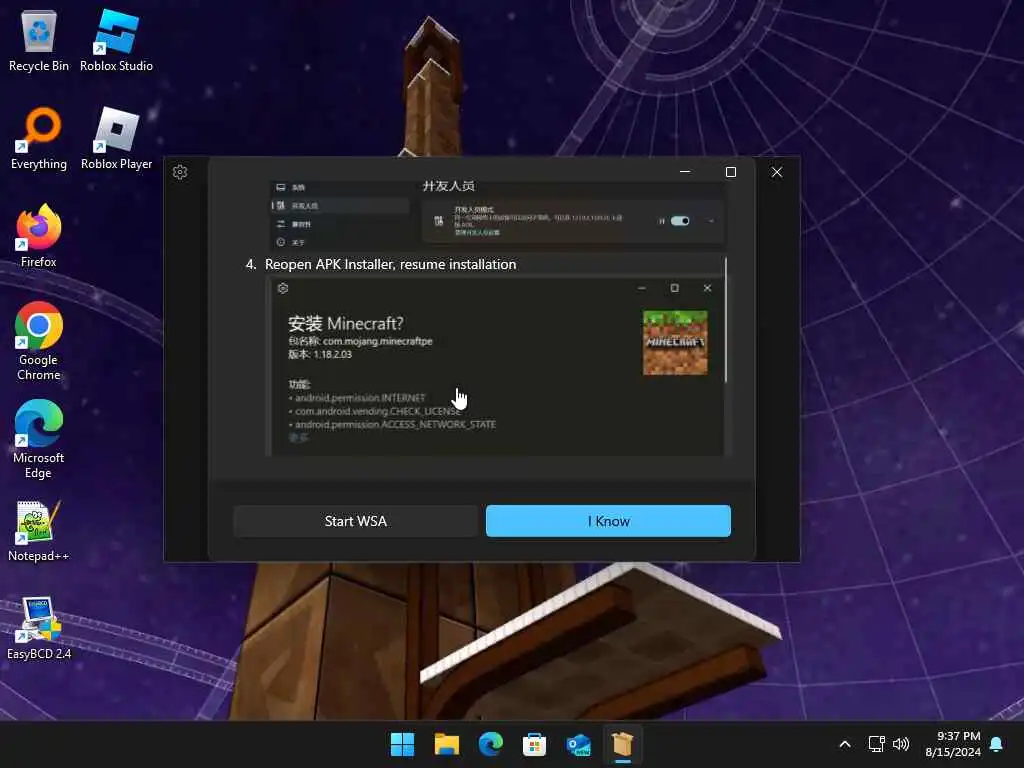This screenshot has height=768, width=1024.
Task: Open Edge from the taskbar
Action: [x=490, y=744]
